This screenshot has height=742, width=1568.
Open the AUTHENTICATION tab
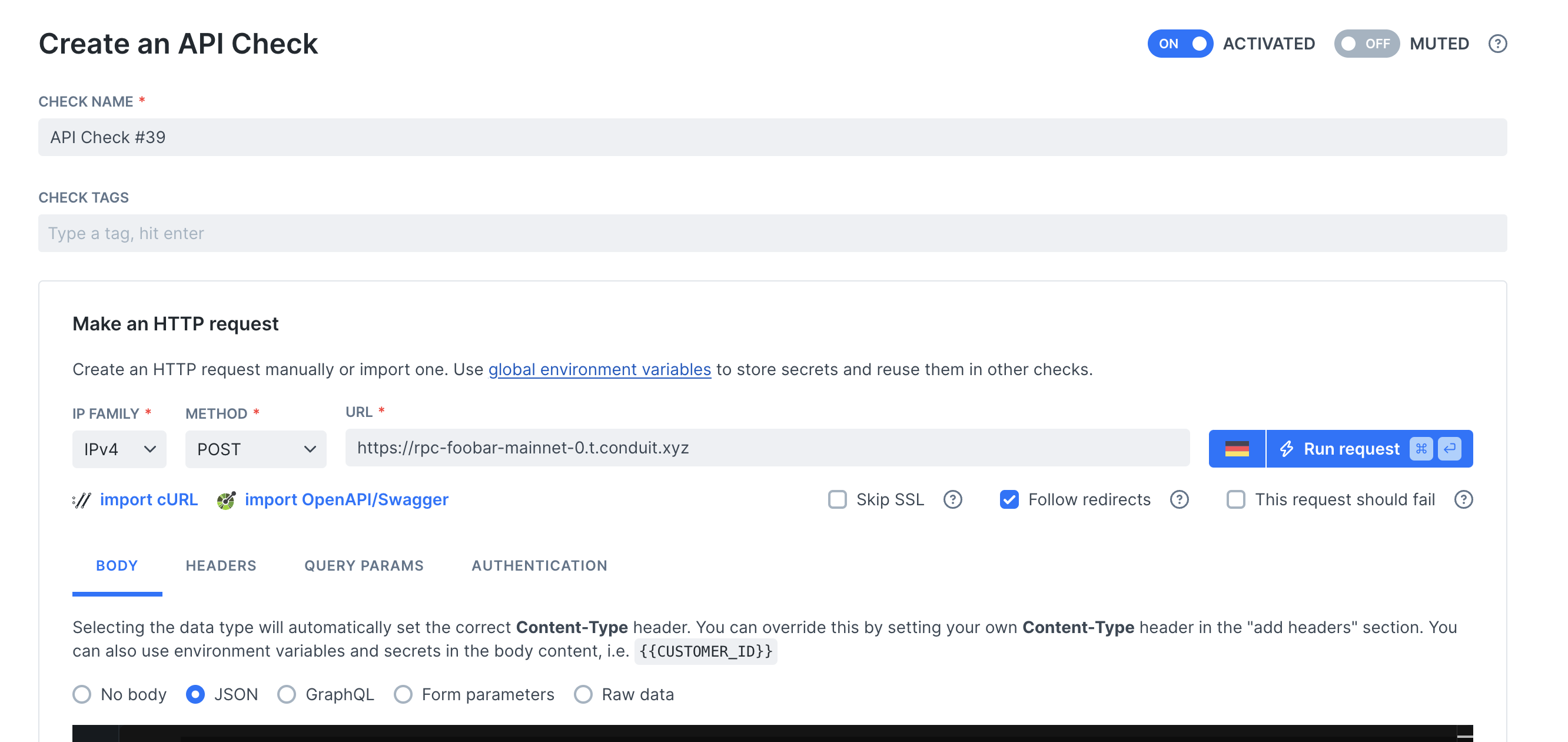click(539, 565)
